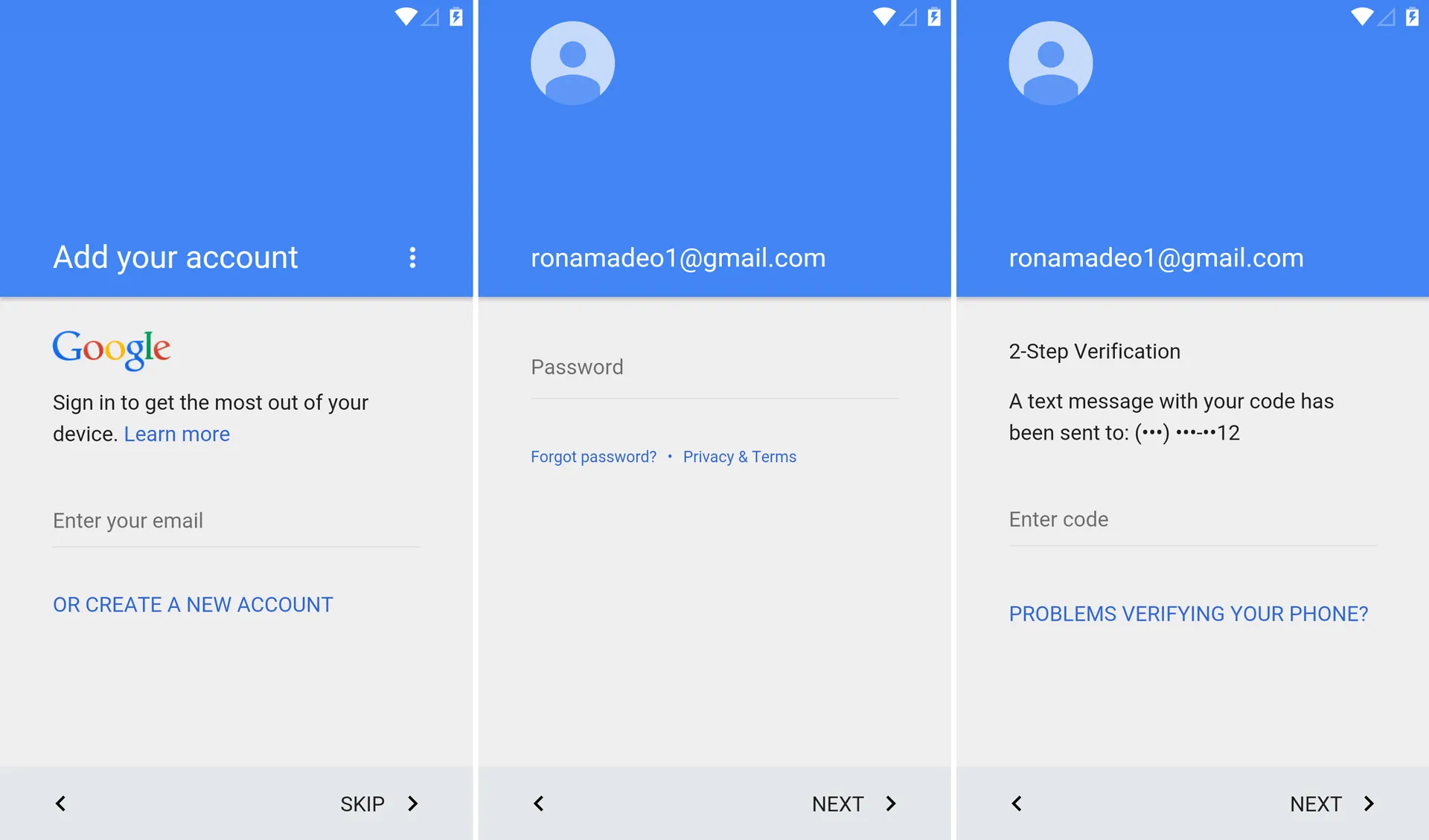1429x840 pixels.
Task: Tap the profile avatar on the Password screen
Action: coord(572,63)
